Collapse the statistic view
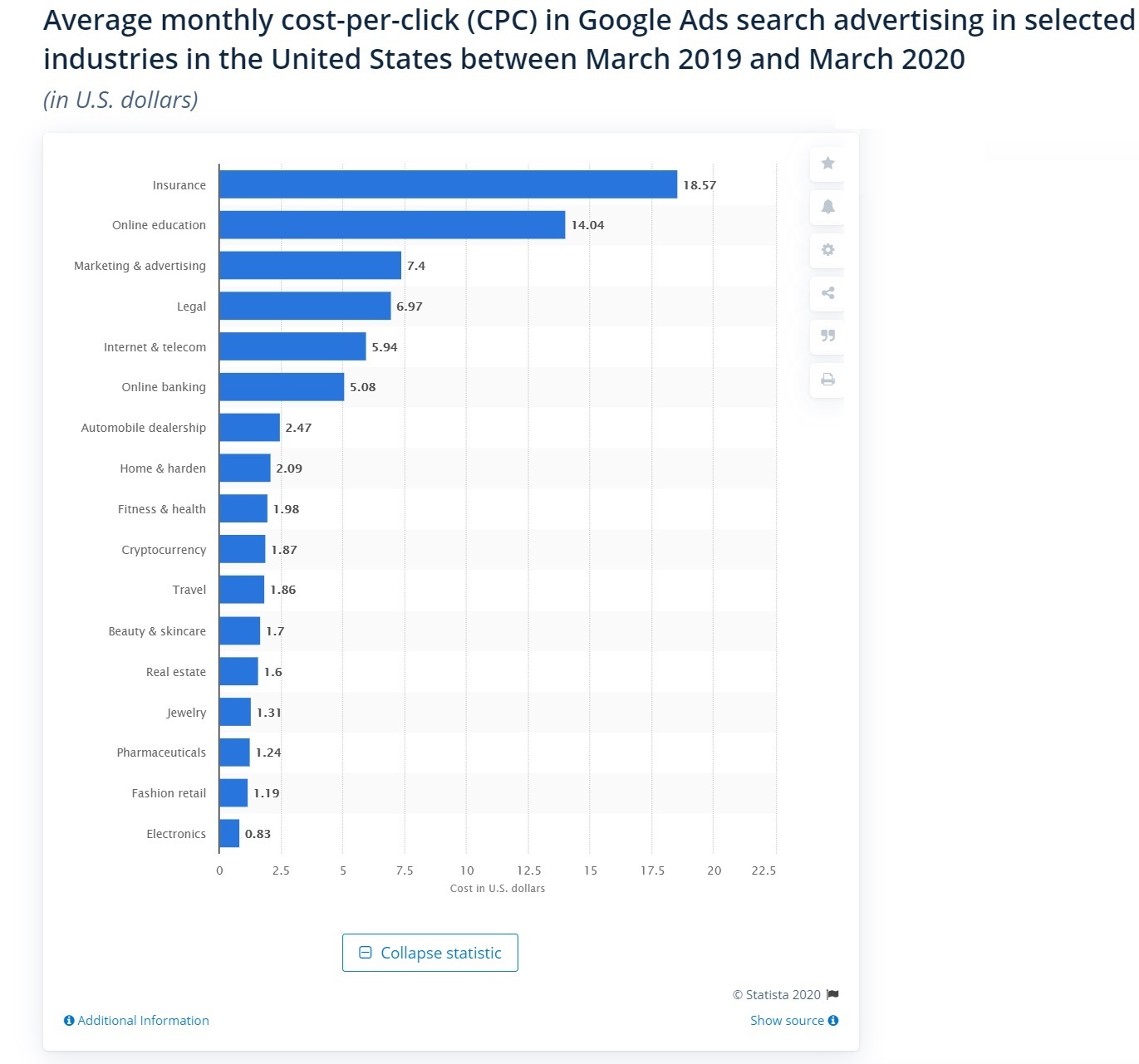Image resolution: width=1139 pixels, height=1064 pixels. click(x=430, y=953)
